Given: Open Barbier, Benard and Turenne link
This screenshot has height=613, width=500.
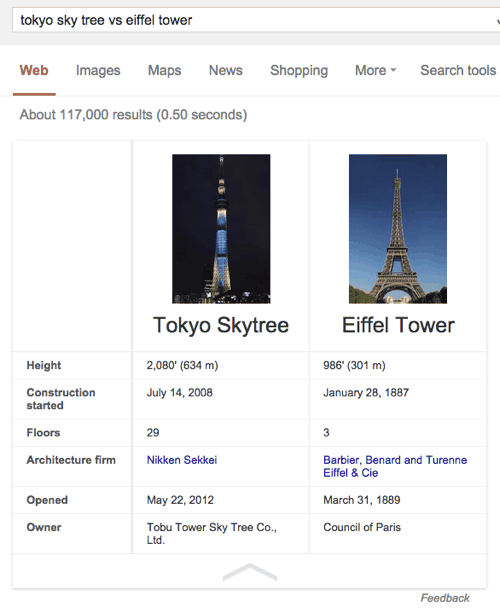Looking at the screenshot, I should (395, 460).
